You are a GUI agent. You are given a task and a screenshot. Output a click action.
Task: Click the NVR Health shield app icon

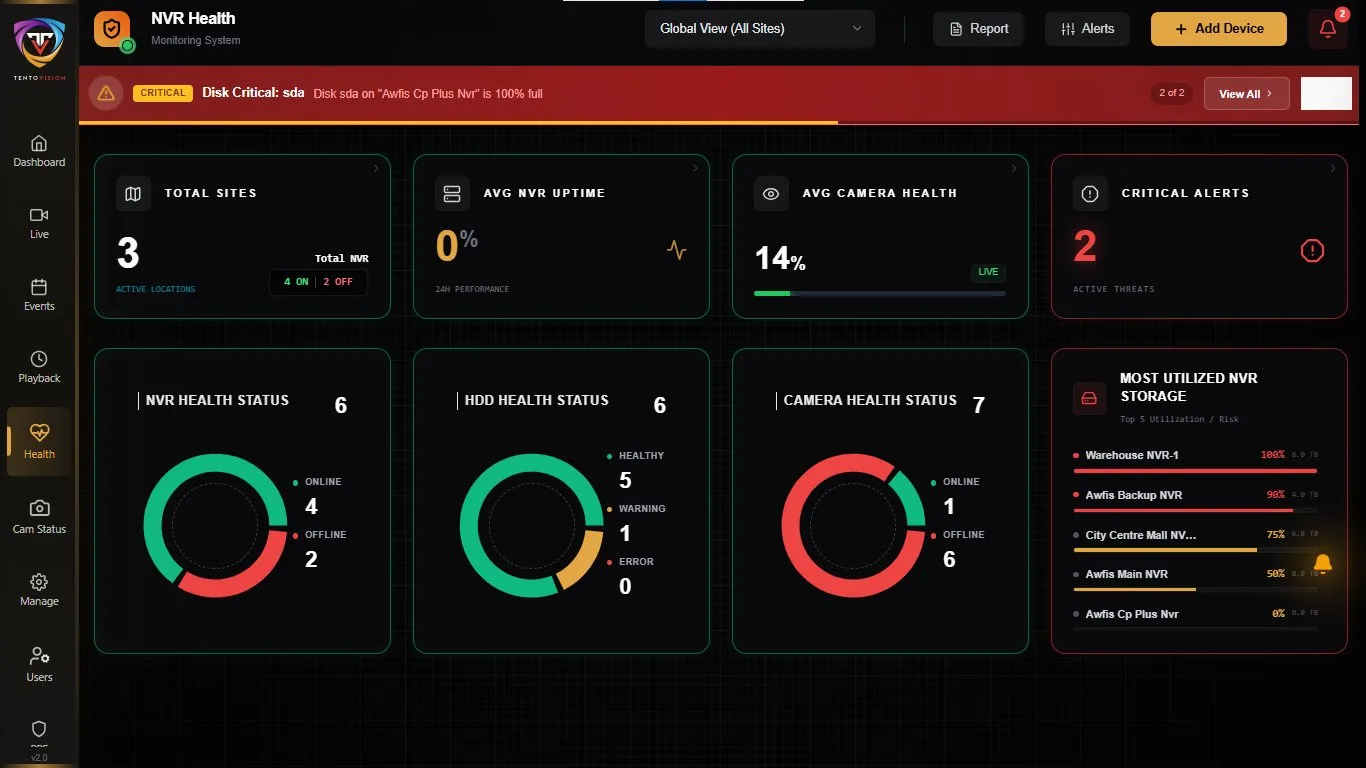[112, 29]
